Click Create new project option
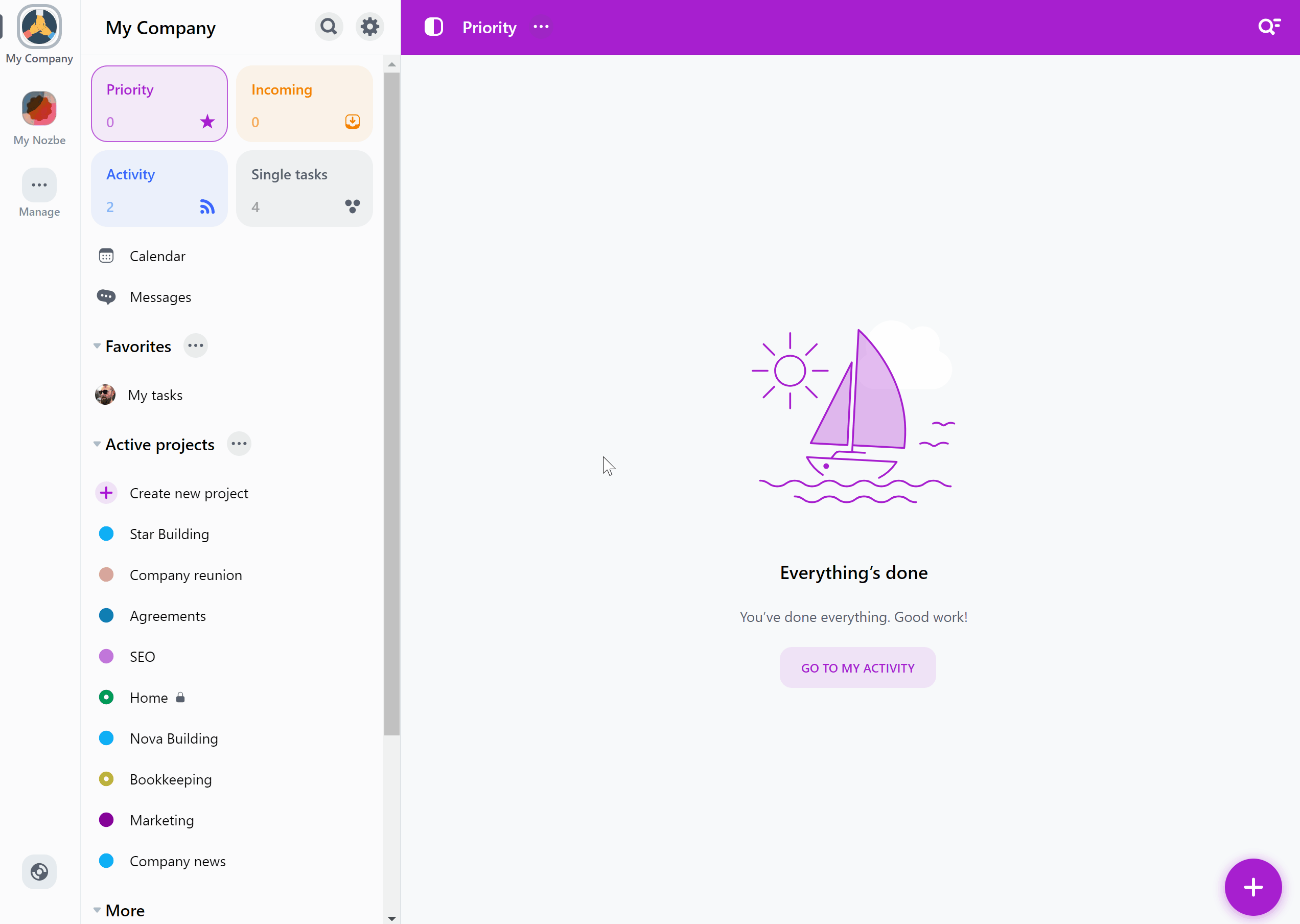1300x924 pixels. pos(189,492)
